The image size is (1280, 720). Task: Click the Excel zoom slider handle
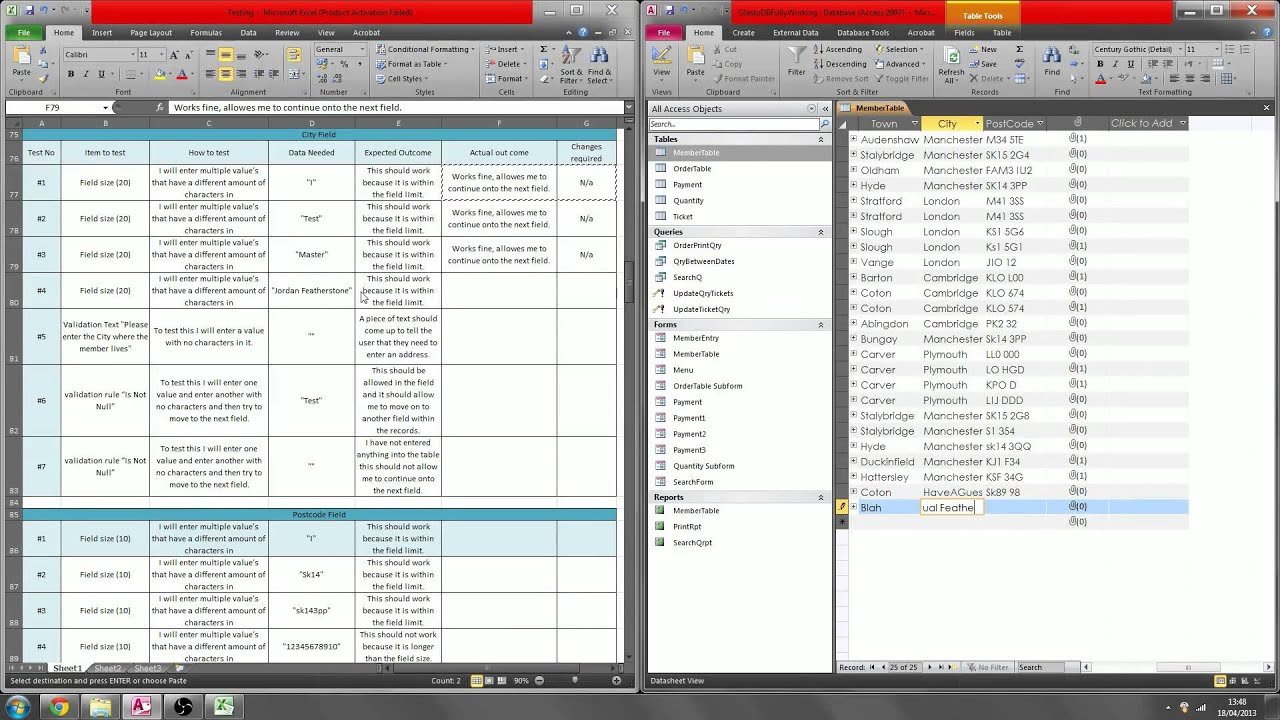[575, 681]
